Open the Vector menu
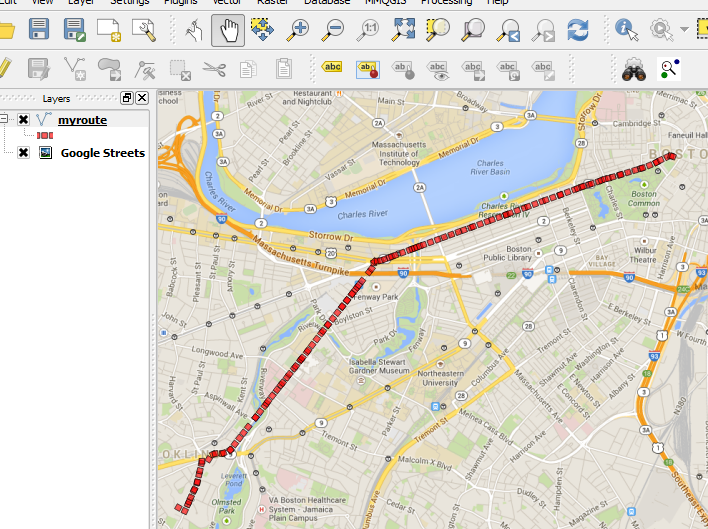 (x=227, y=2)
